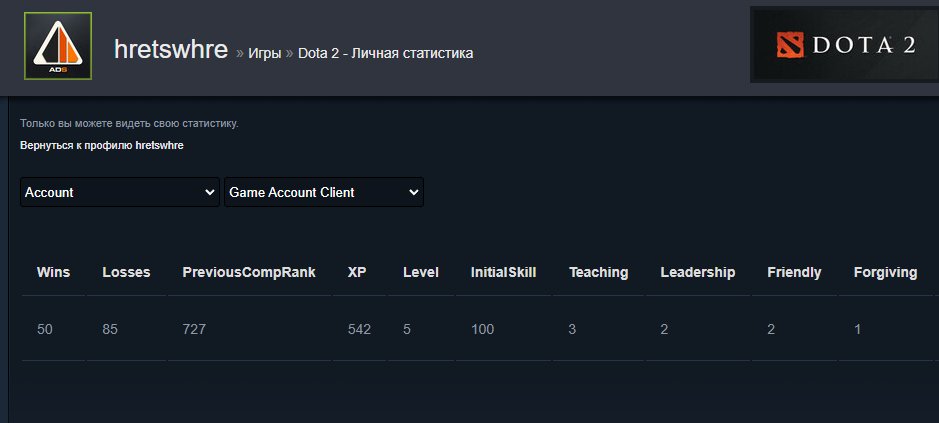Click the Wins column header
This screenshot has height=423, width=939.
point(53,273)
